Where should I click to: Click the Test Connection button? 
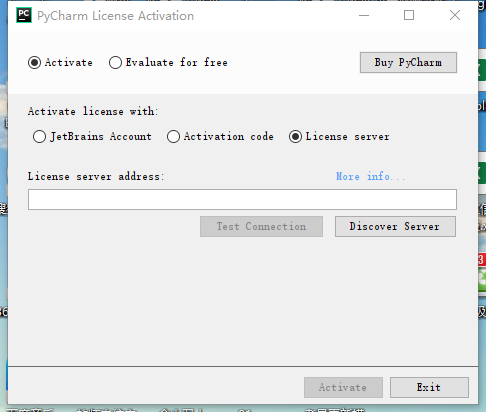tap(261, 227)
